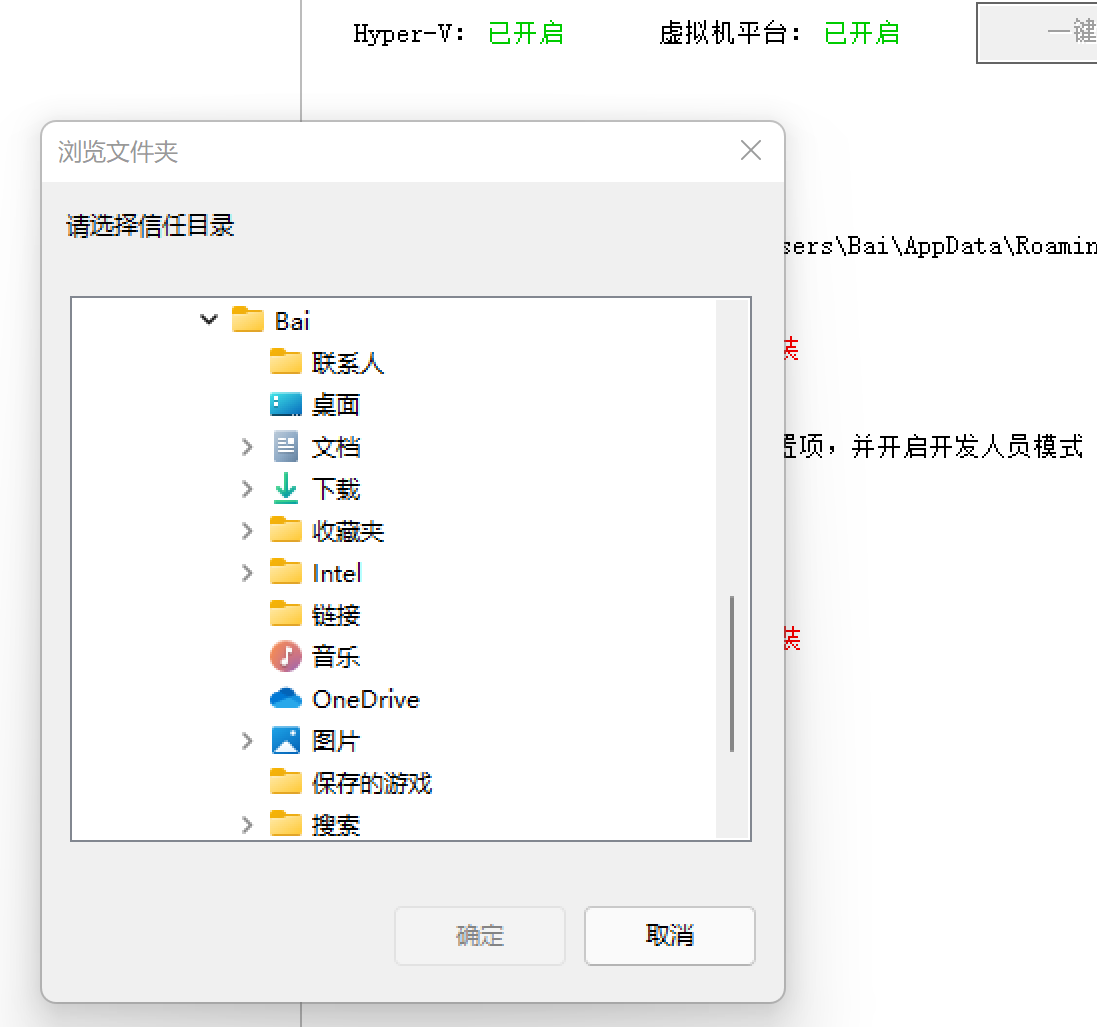1097x1027 pixels.
Task: Click the 收藏夹 (Favorites) folder icon
Action: tap(286, 530)
